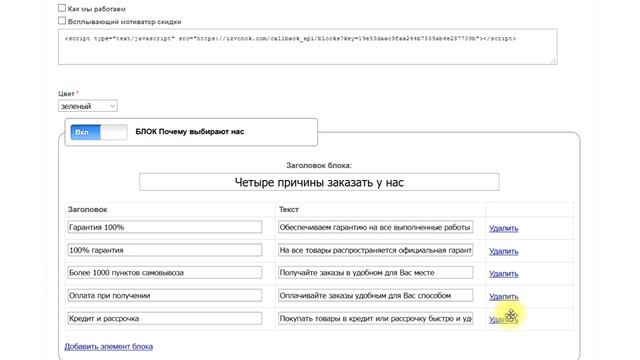Edit text 'Оплачивайте заказы удобным для Вас способом'

376,296
